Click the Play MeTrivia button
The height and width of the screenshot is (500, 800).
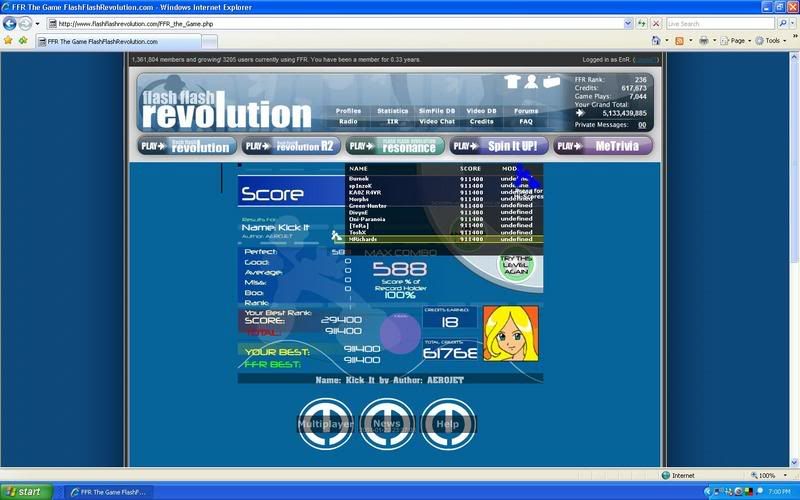coord(603,146)
